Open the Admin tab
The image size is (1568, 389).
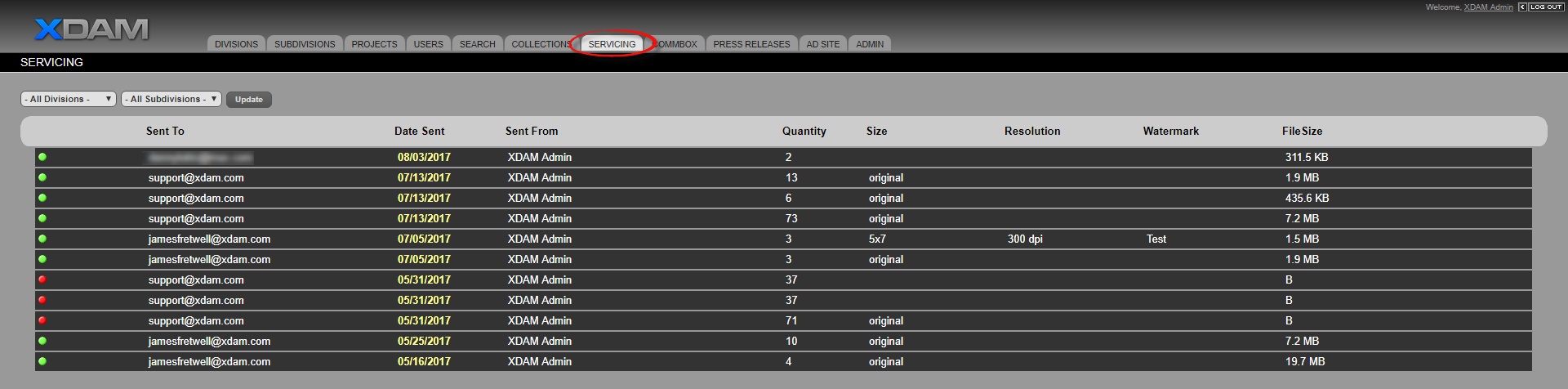(869, 44)
